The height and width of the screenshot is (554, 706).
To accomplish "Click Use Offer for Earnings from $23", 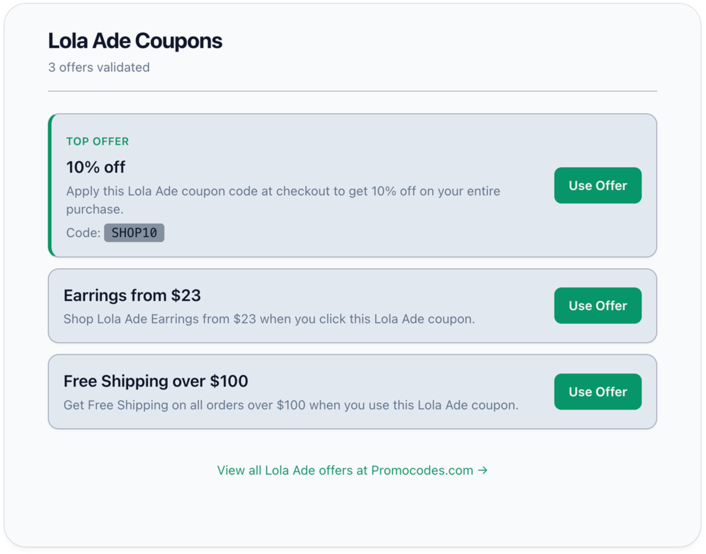I will (x=597, y=306).
